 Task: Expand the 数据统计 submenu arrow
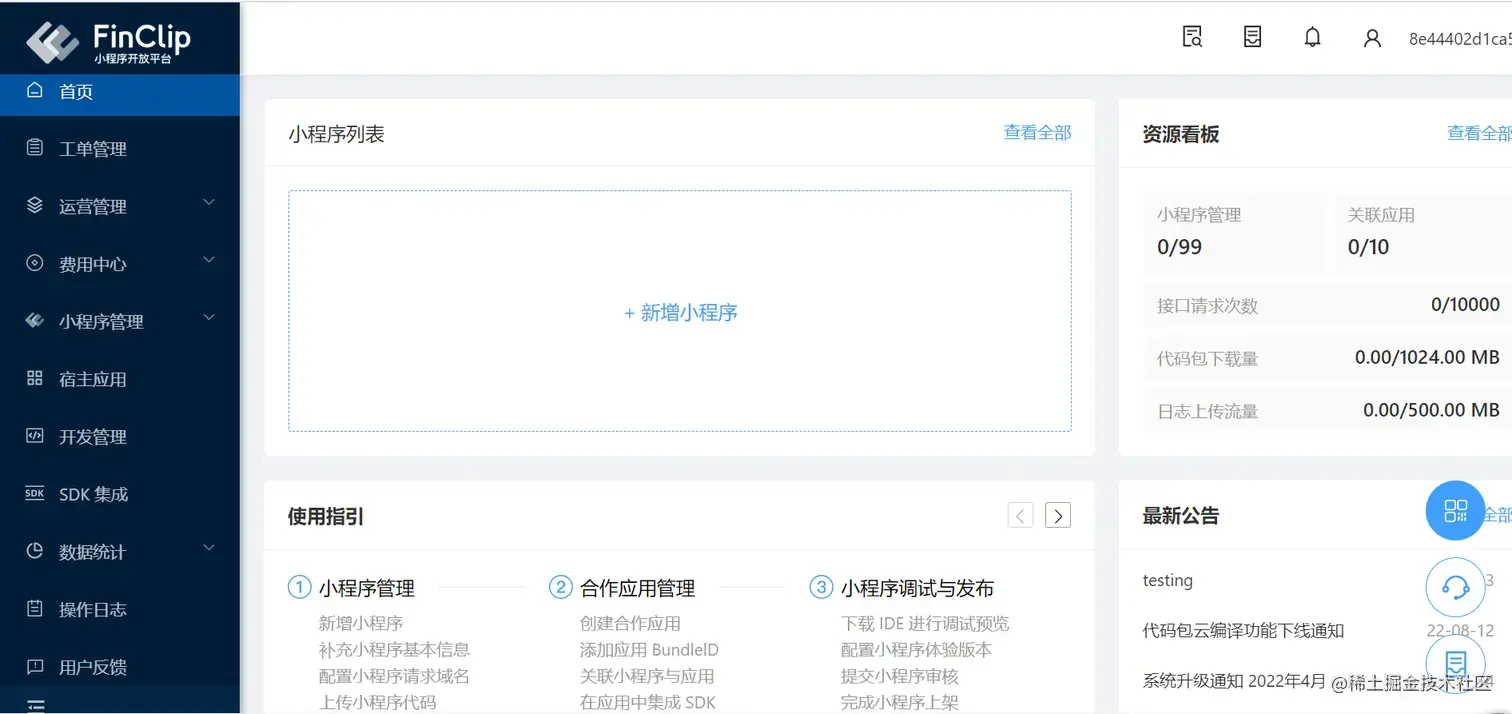point(209,548)
